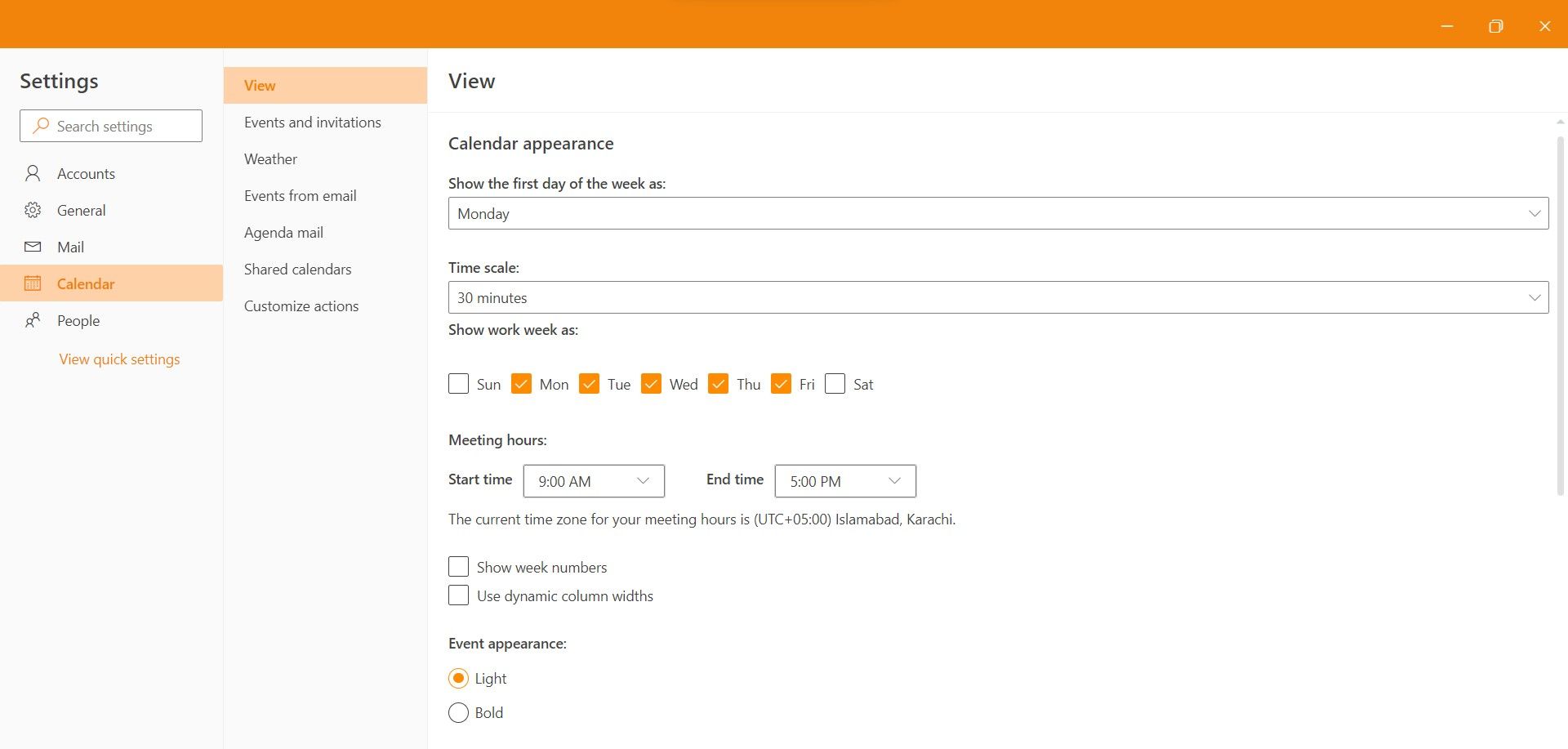Click the General gear icon
The width and height of the screenshot is (1568, 749).
click(33, 210)
